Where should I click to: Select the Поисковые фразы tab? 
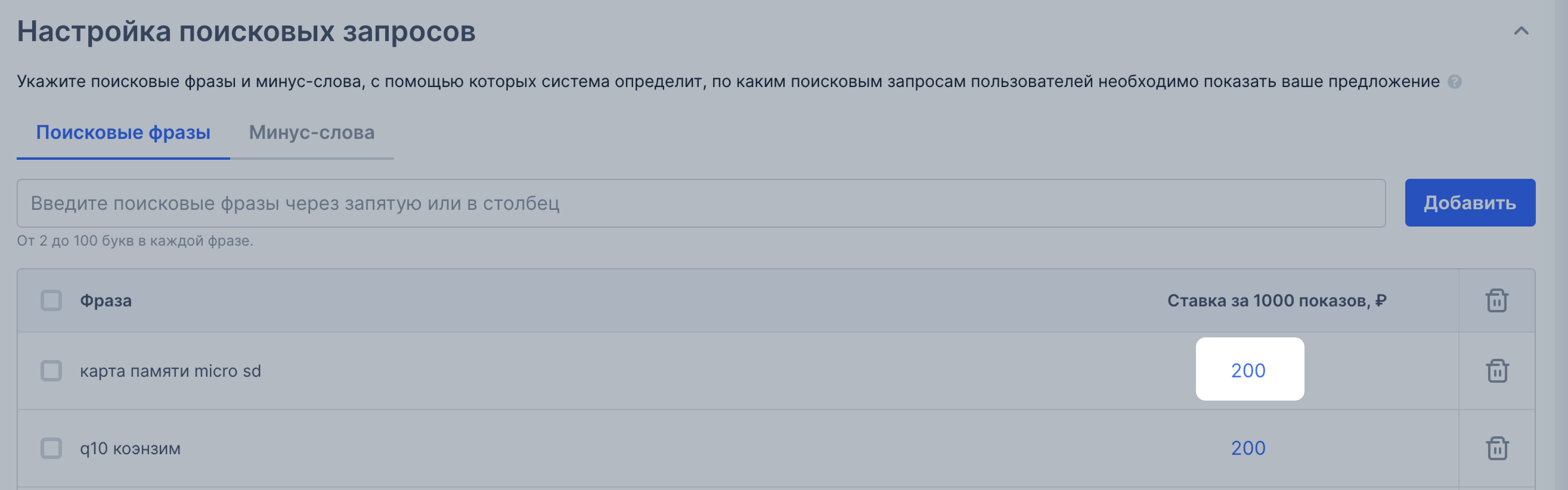[123, 132]
